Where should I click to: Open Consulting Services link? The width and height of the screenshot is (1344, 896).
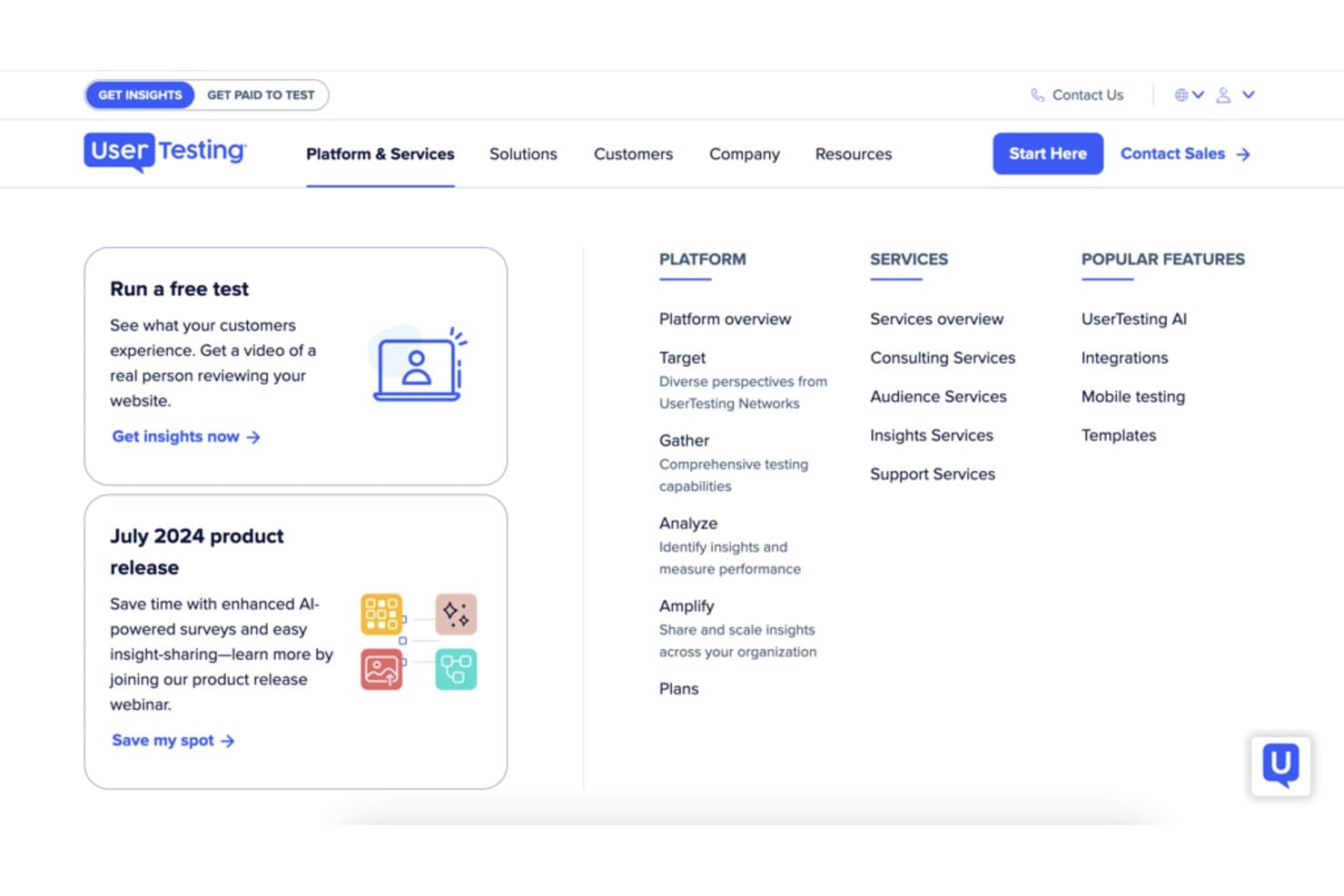point(943,358)
